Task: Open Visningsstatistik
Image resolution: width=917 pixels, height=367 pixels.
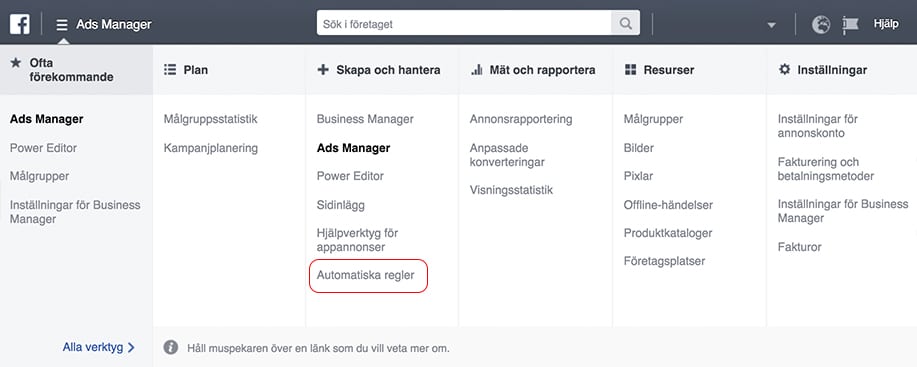Action: coord(511,191)
